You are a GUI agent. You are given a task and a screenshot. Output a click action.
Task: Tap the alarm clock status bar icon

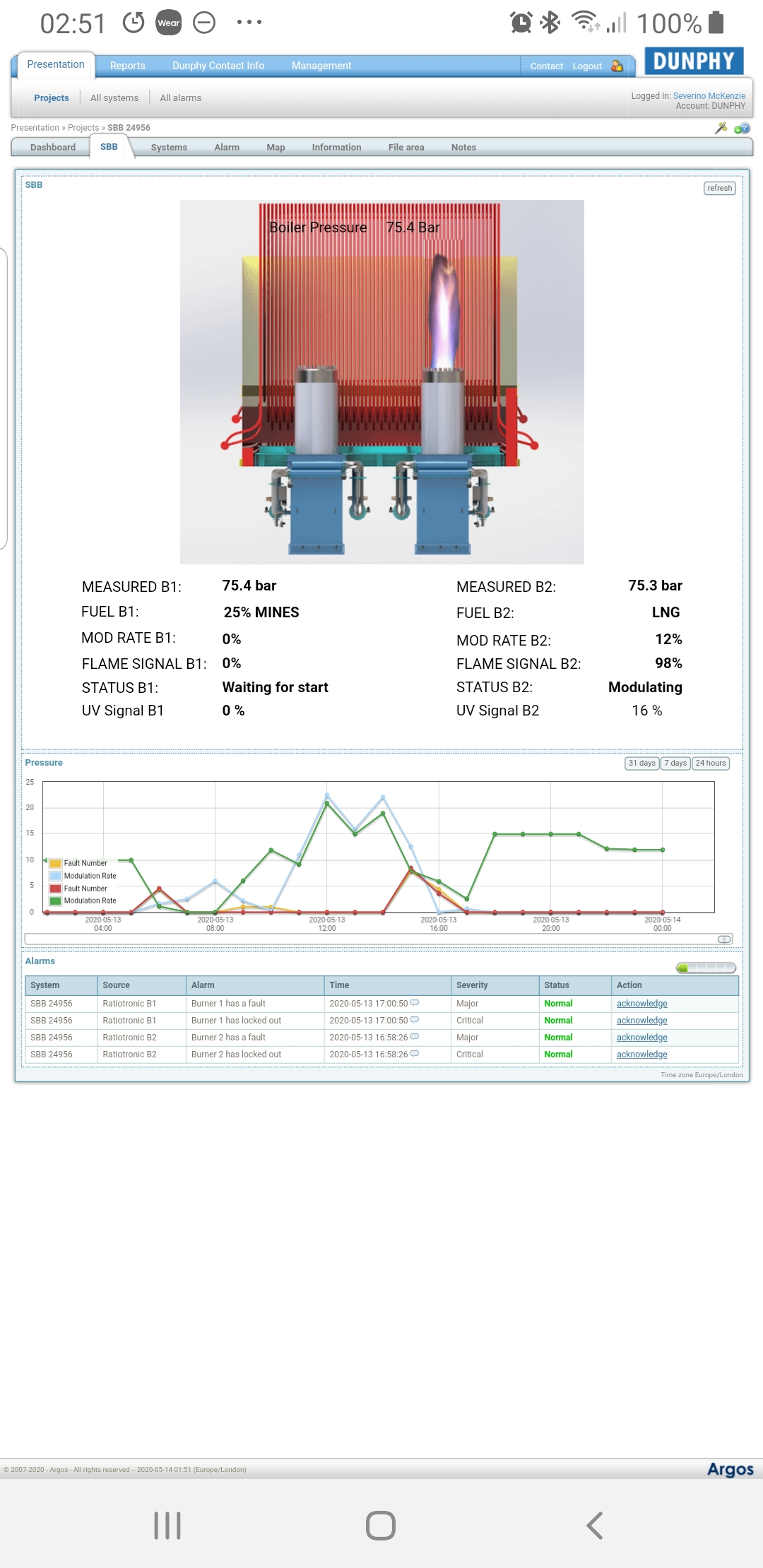click(521, 23)
